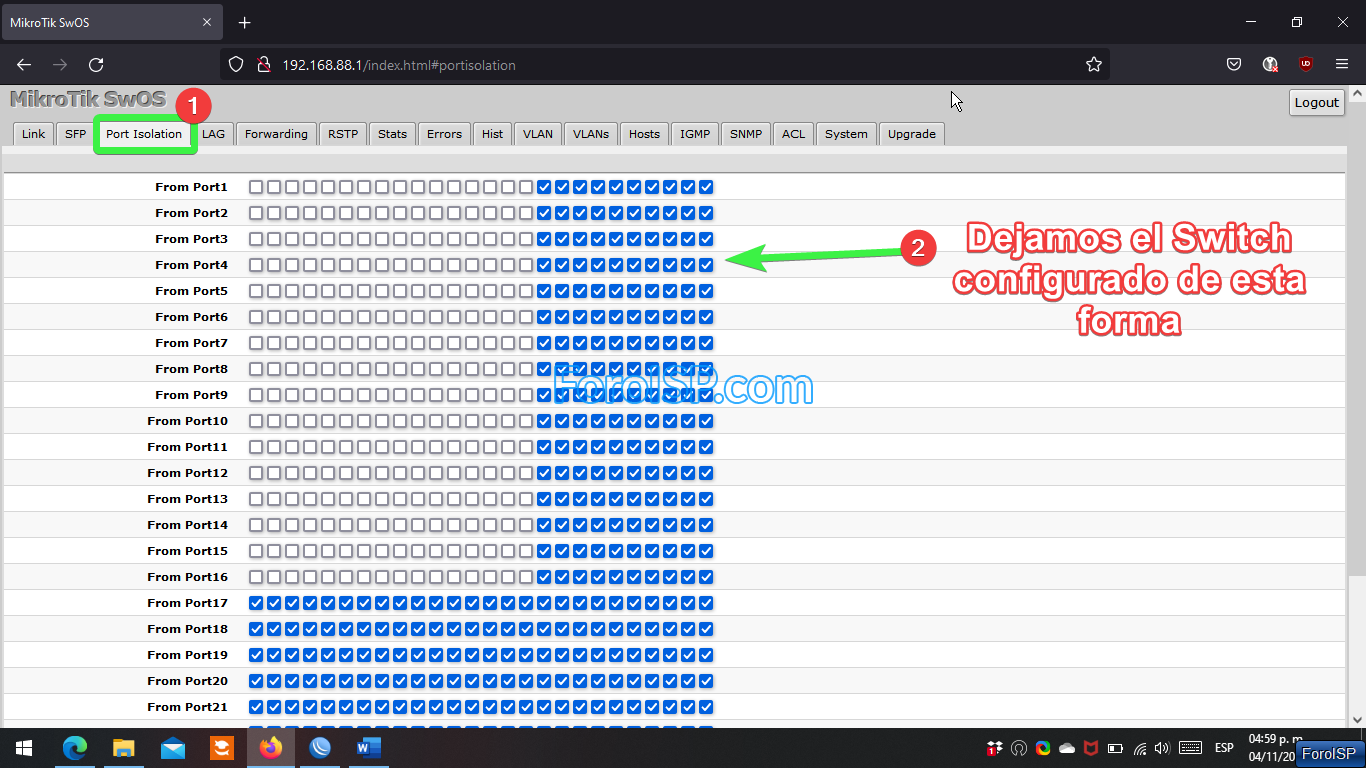Open the Forwarding tab
Viewport: 1366px width, 768px height.
click(276, 134)
